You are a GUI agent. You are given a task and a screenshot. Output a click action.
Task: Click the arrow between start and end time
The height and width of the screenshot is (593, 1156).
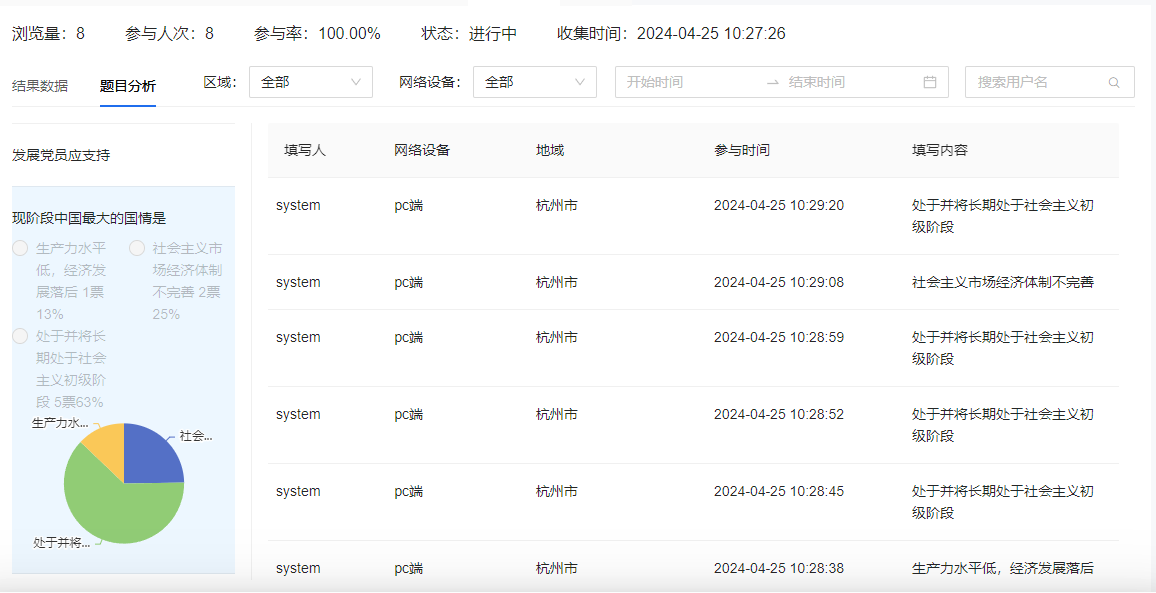click(x=772, y=82)
